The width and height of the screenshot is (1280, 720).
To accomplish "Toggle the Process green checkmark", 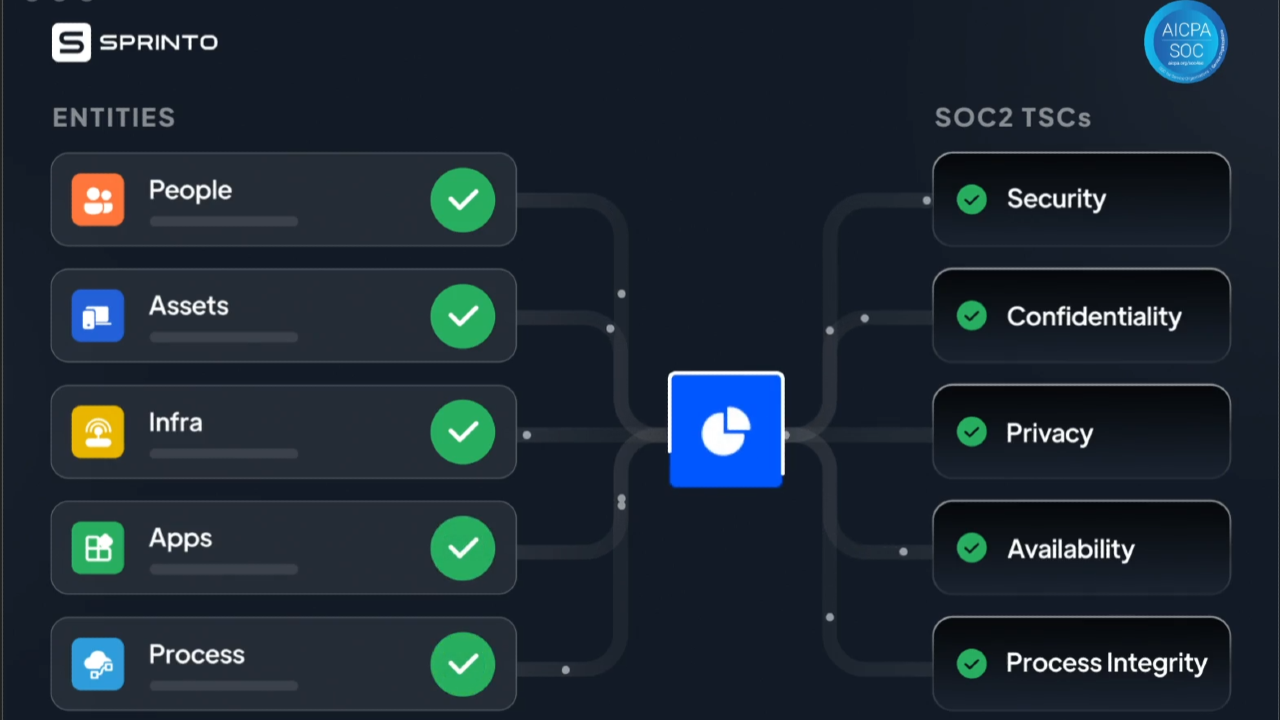I will (x=463, y=664).
